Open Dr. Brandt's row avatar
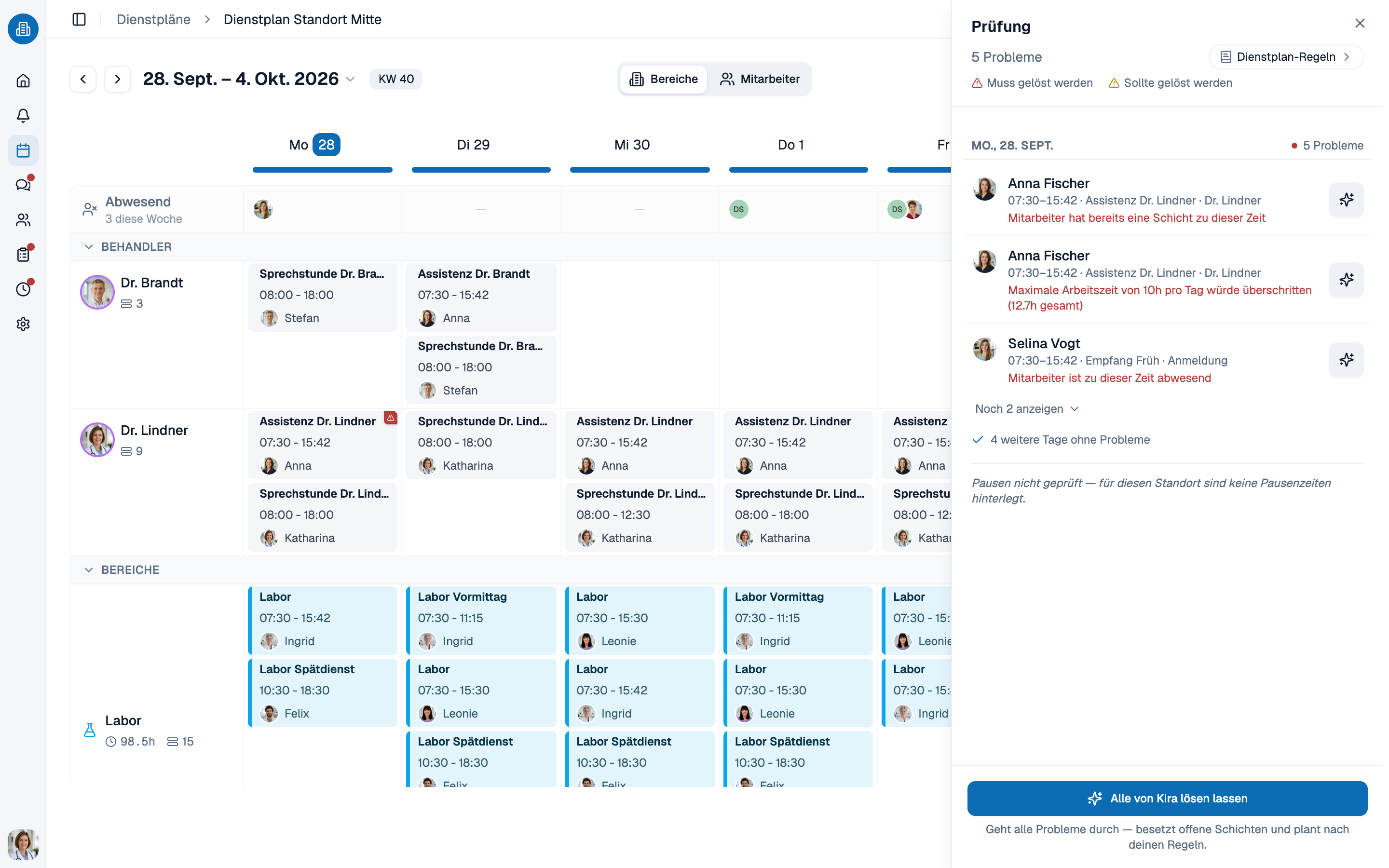This screenshot has height=868, width=1389. pos(97,292)
